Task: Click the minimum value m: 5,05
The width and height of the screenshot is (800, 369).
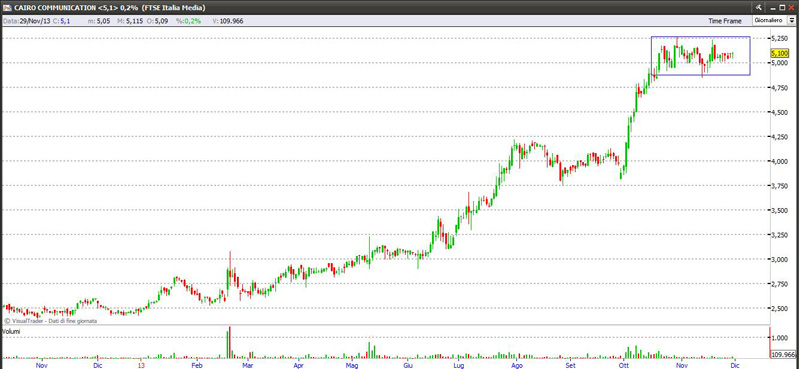Action: [x=99, y=21]
